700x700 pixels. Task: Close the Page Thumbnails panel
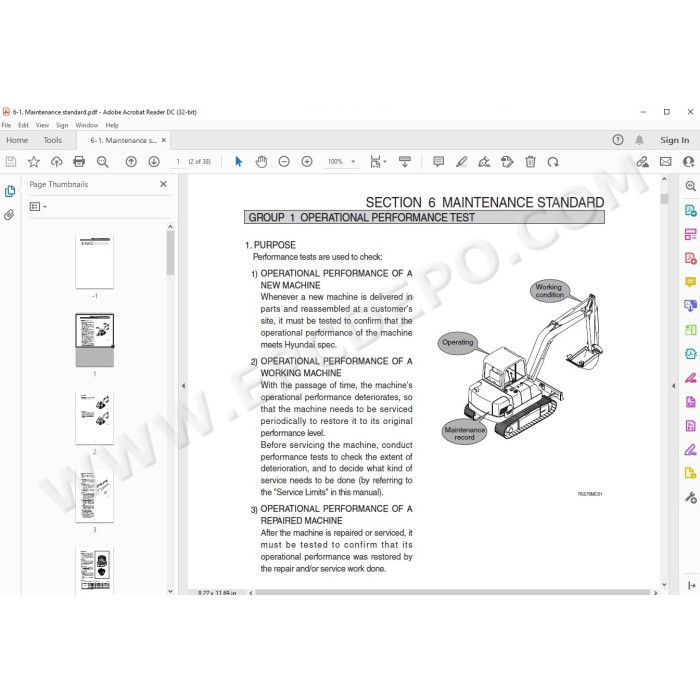163,184
